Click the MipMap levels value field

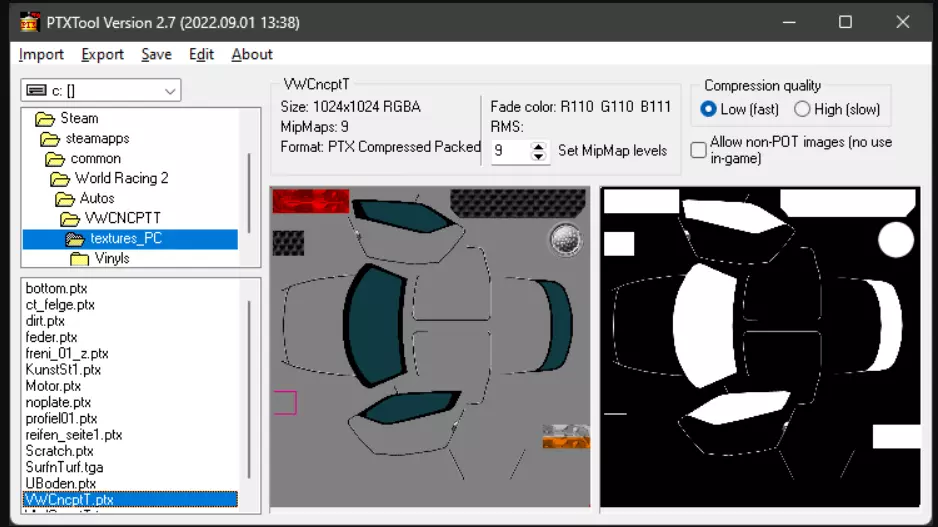pos(511,151)
